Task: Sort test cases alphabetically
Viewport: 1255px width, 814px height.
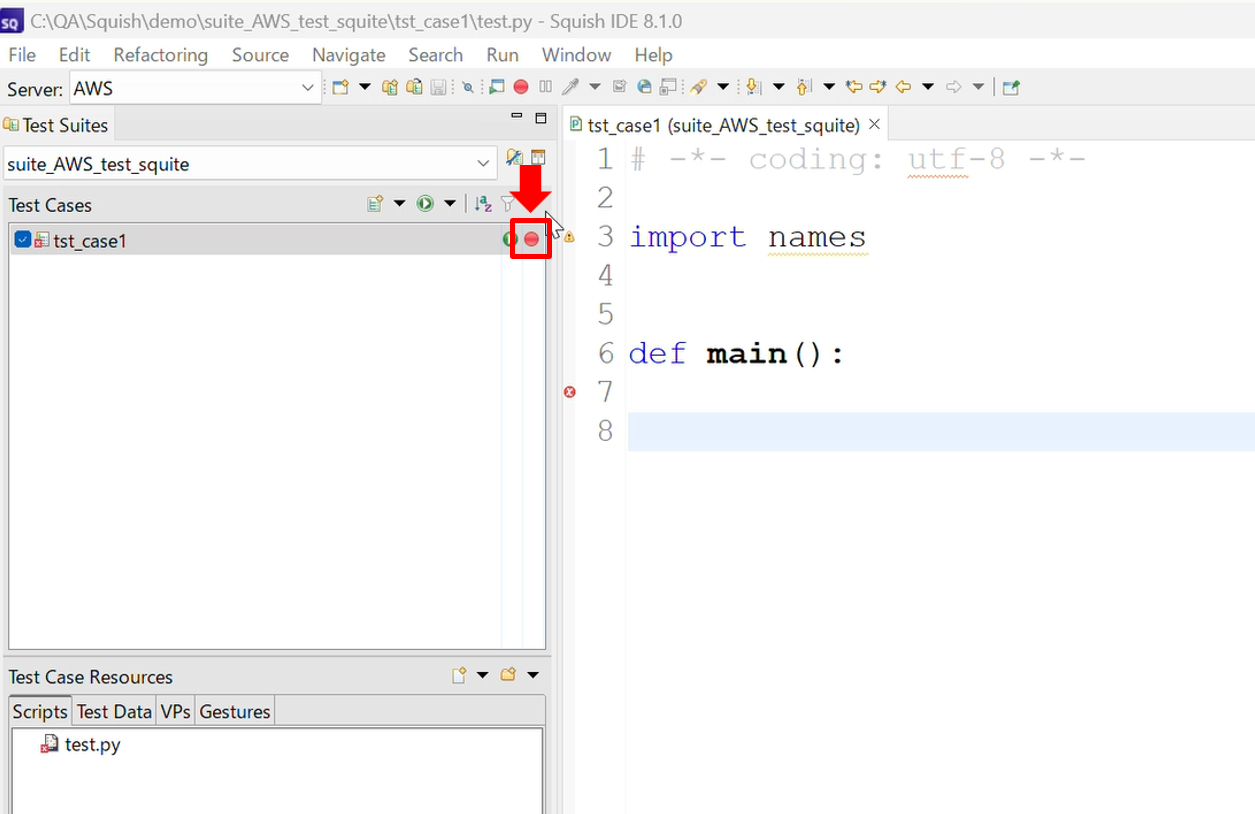Action: [483, 204]
